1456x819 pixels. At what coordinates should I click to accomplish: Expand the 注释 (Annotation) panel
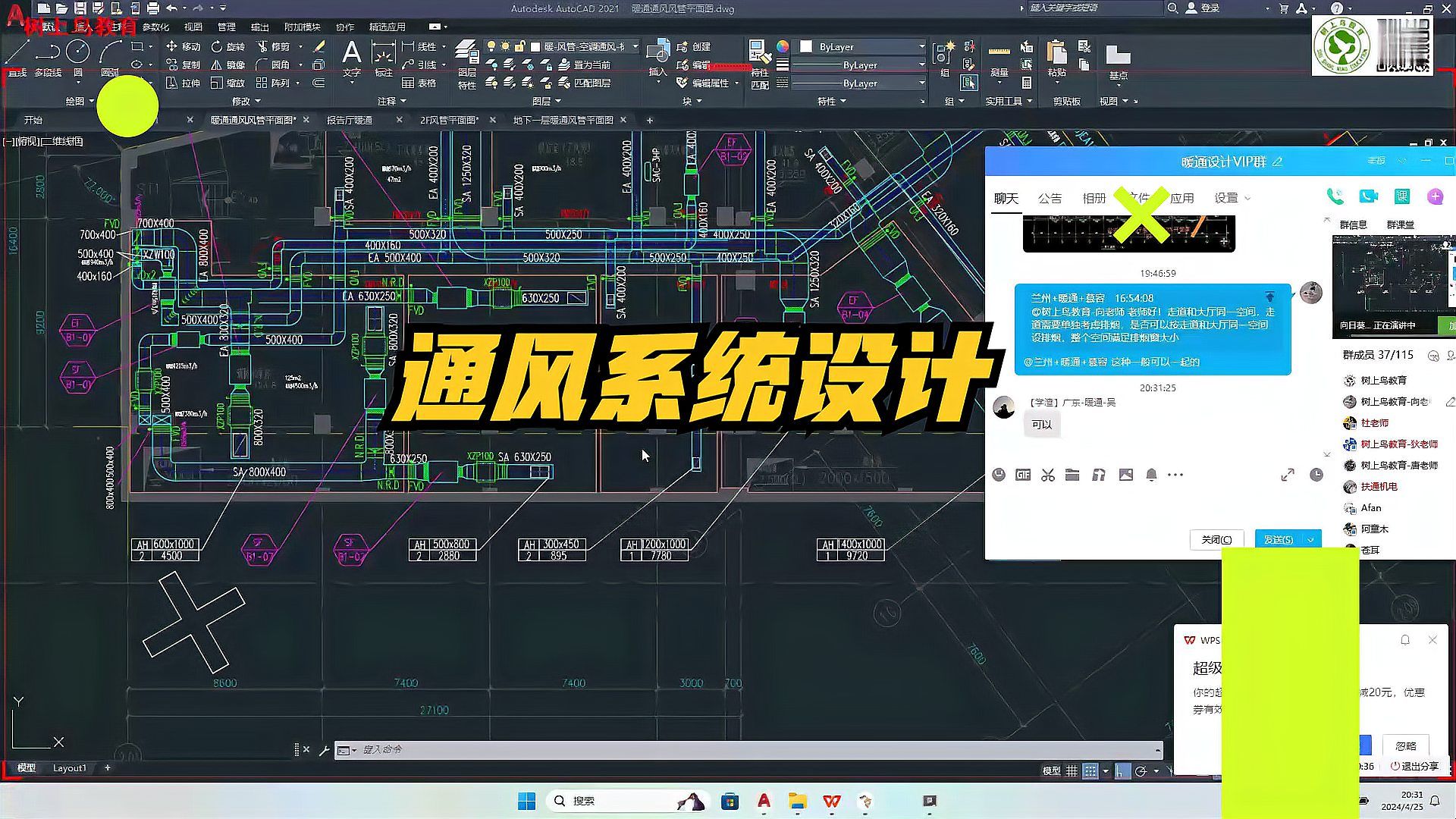pyautogui.click(x=392, y=101)
